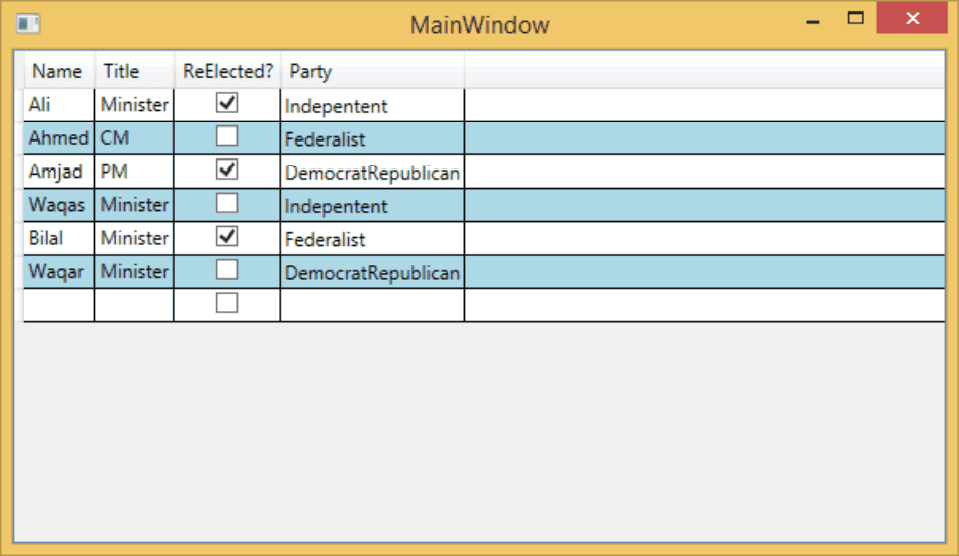The height and width of the screenshot is (556, 959).
Task: Open Party dropdown cell for Waqar
Action: click(x=372, y=272)
